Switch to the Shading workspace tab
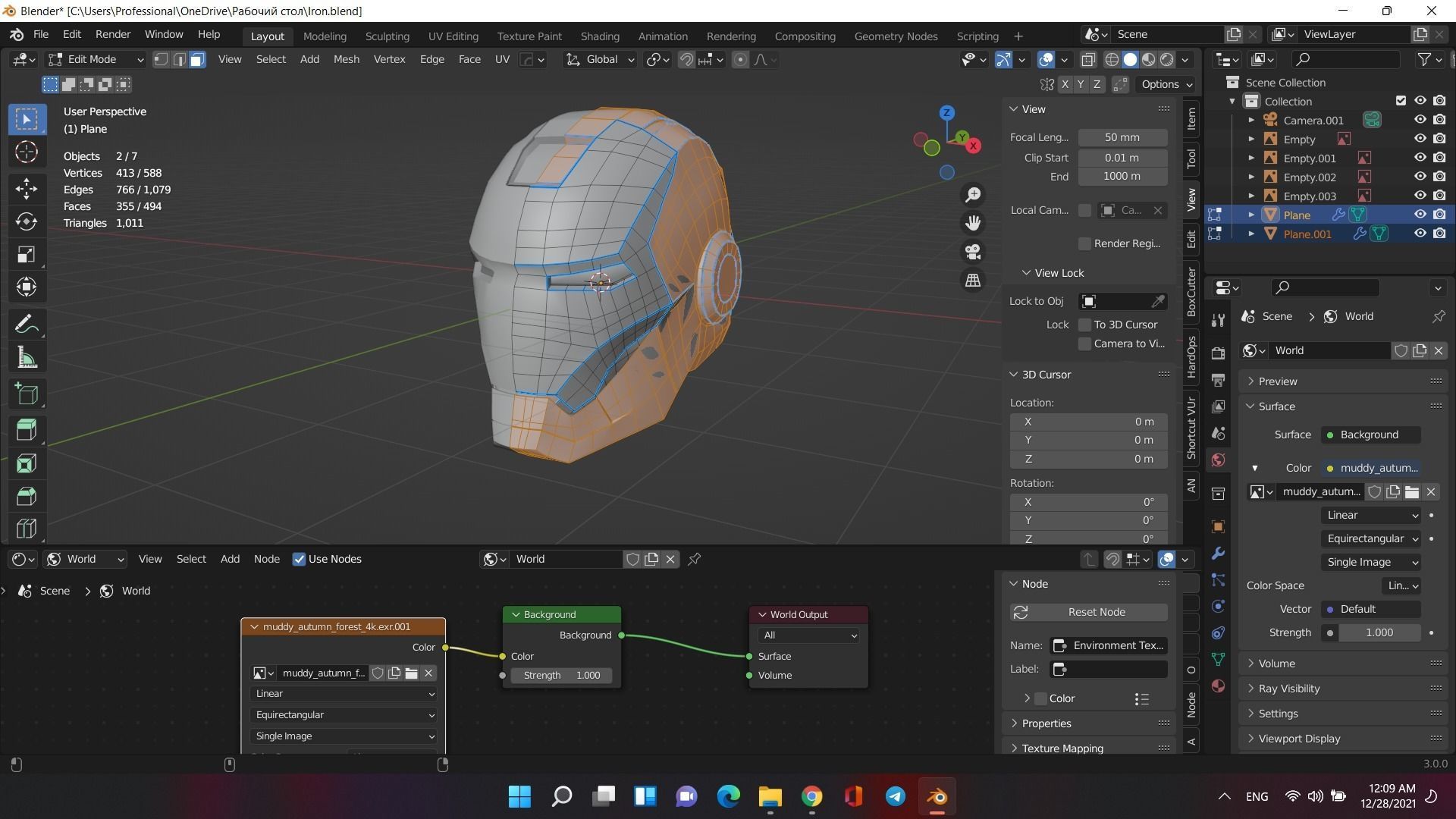 599,36
